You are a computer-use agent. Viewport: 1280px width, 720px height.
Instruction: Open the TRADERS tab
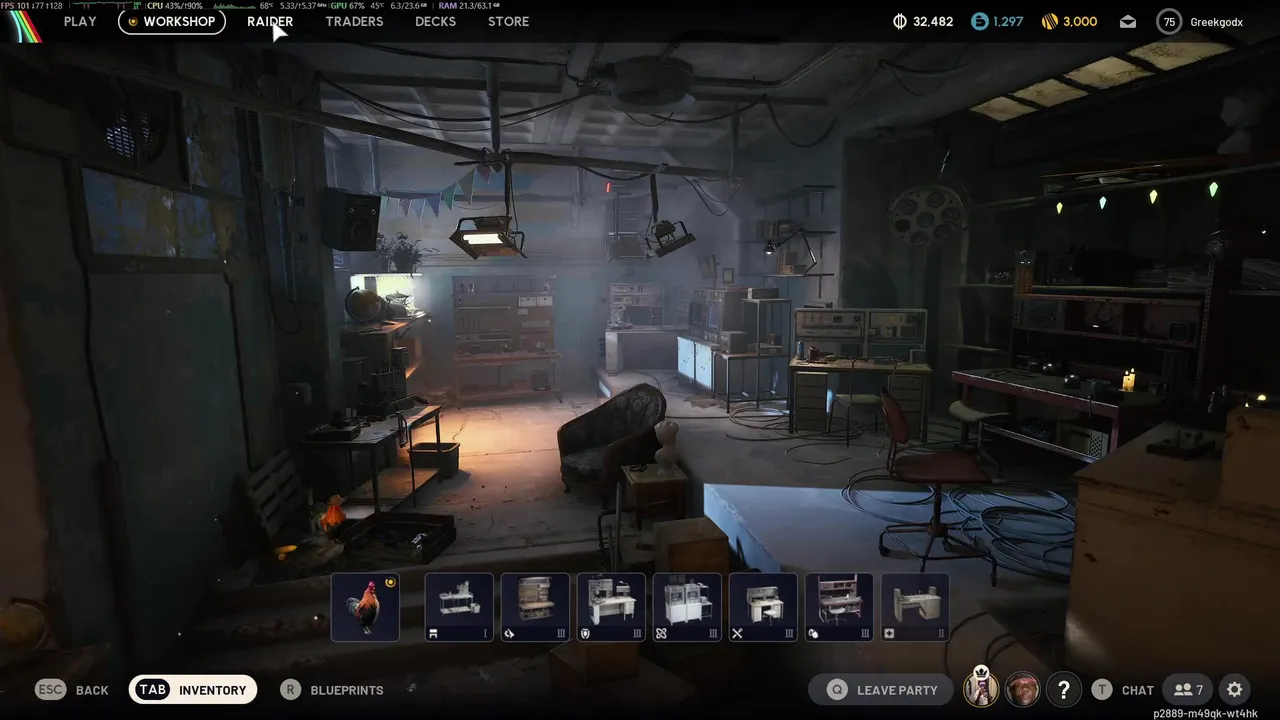[x=354, y=21]
